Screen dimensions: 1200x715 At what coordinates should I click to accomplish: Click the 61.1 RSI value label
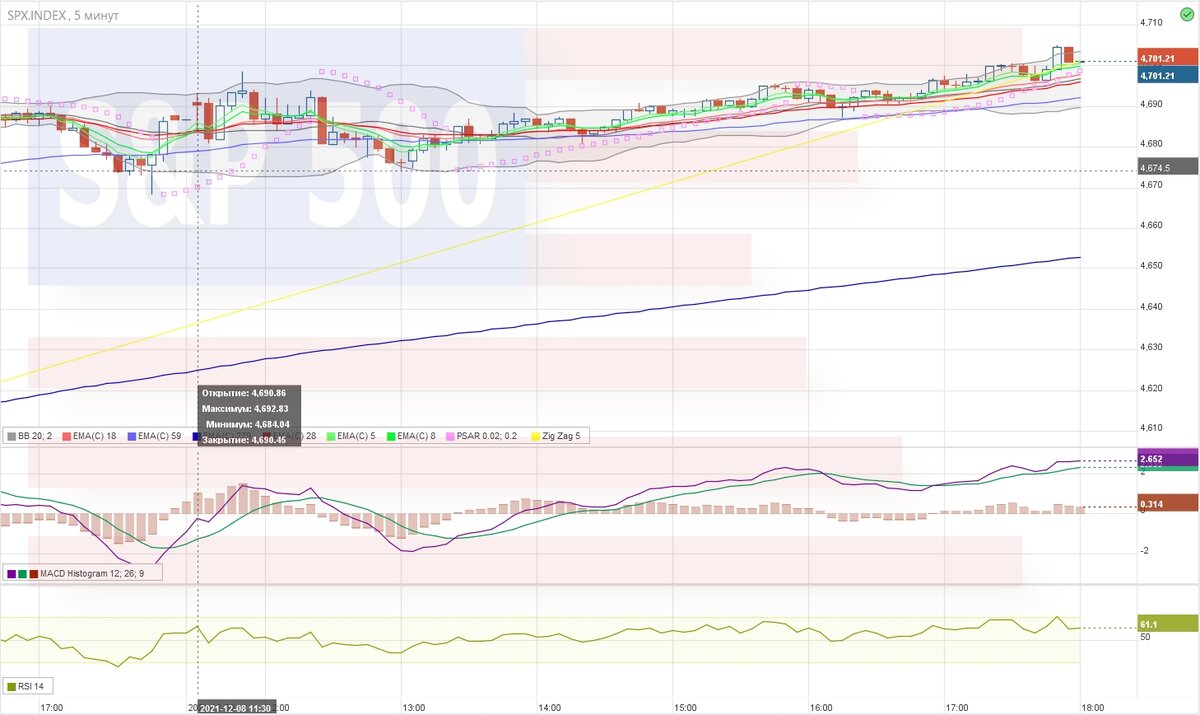(1168, 624)
